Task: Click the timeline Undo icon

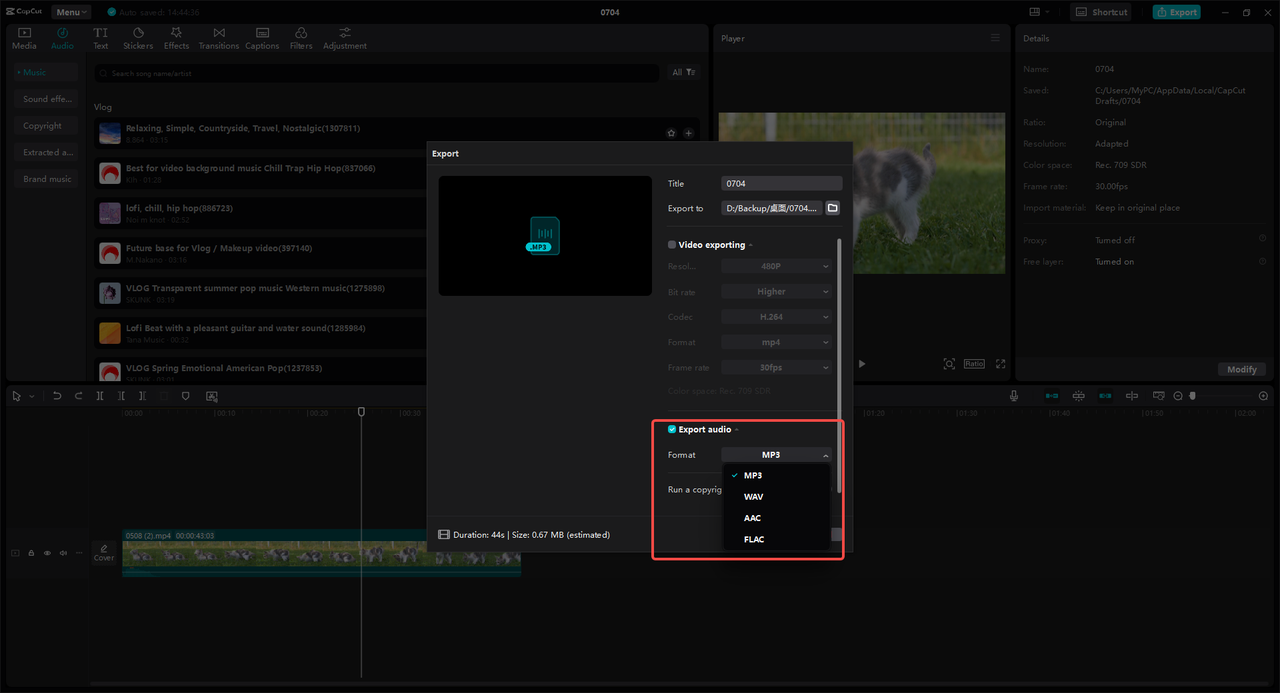Action: 57,396
